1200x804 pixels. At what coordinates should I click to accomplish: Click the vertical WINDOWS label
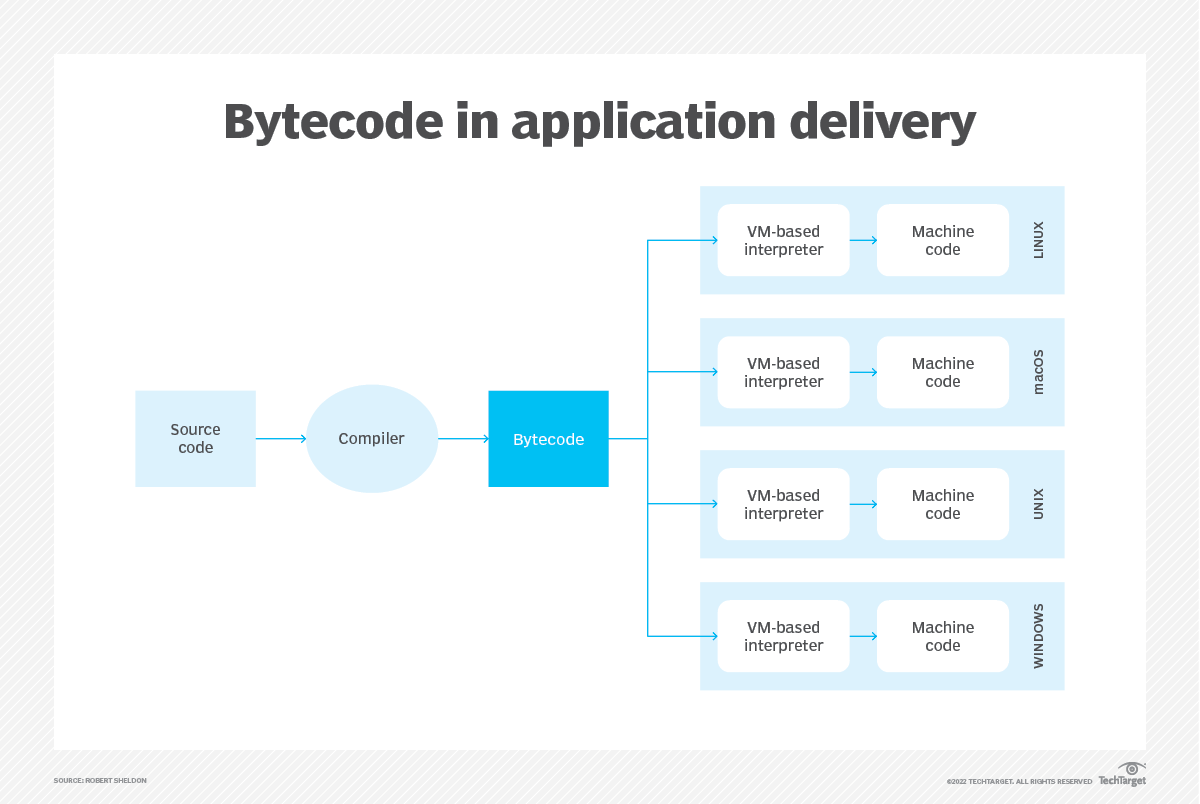pyautogui.click(x=1038, y=636)
